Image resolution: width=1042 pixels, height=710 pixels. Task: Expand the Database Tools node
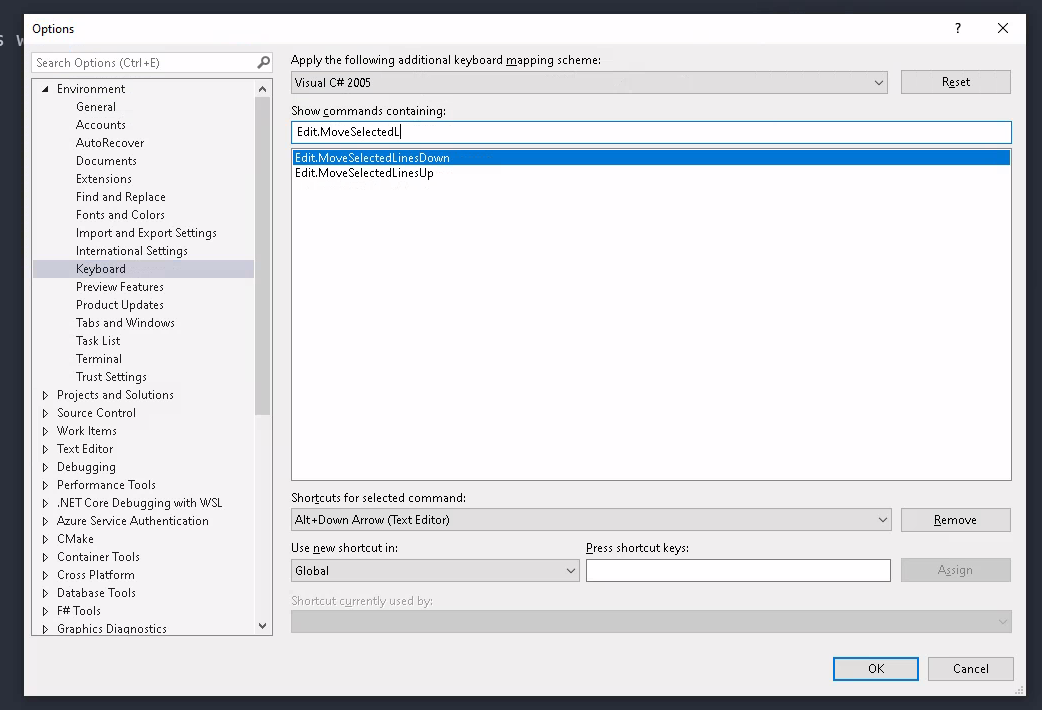pos(45,592)
